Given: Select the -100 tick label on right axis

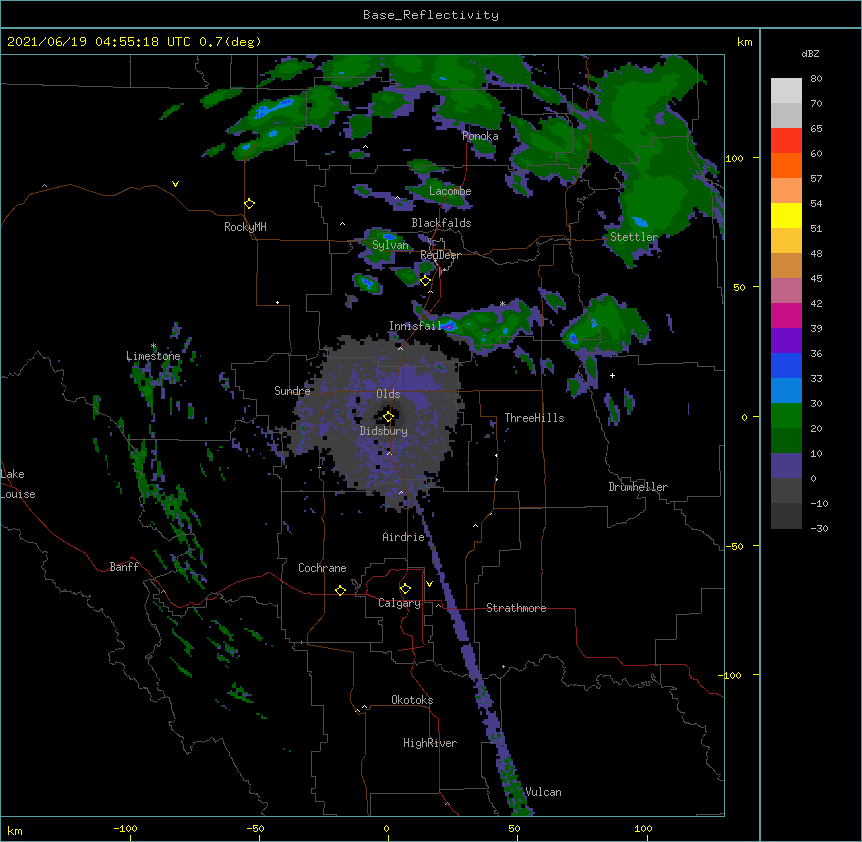Looking at the screenshot, I should (731, 675).
